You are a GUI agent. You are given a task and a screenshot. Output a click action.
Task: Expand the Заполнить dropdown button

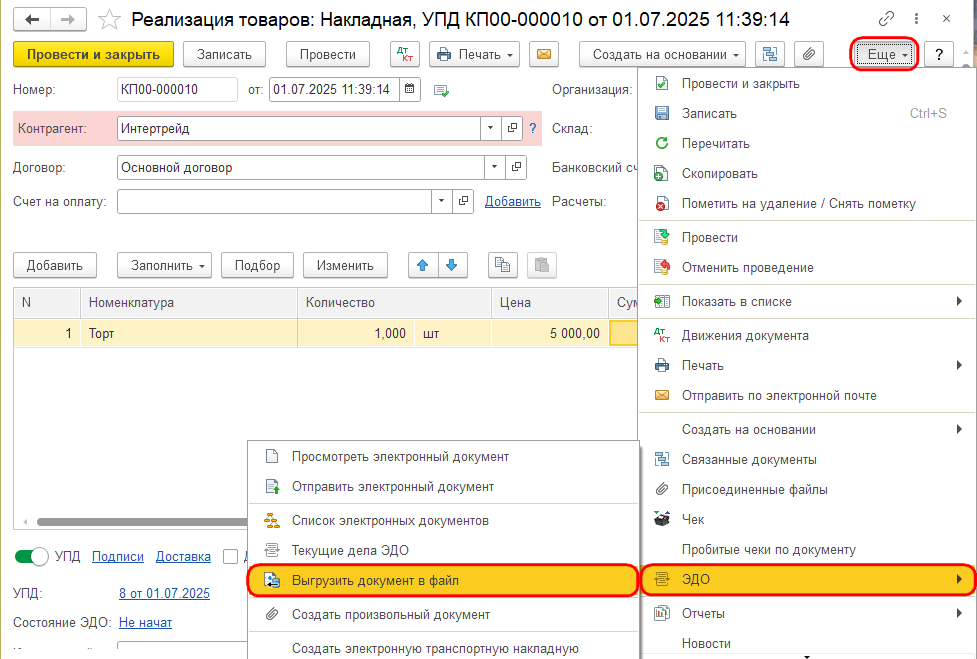164,265
